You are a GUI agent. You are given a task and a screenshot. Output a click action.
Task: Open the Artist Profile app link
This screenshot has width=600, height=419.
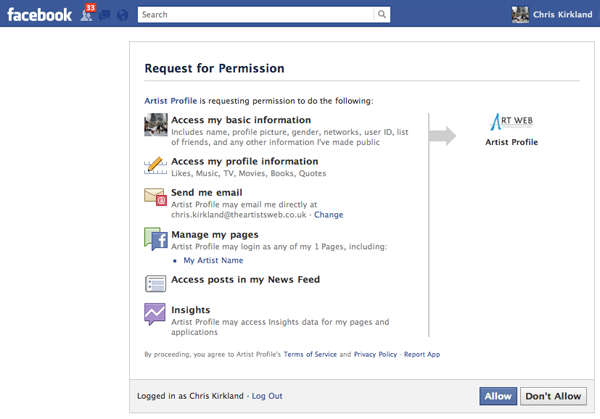(x=171, y=101)
